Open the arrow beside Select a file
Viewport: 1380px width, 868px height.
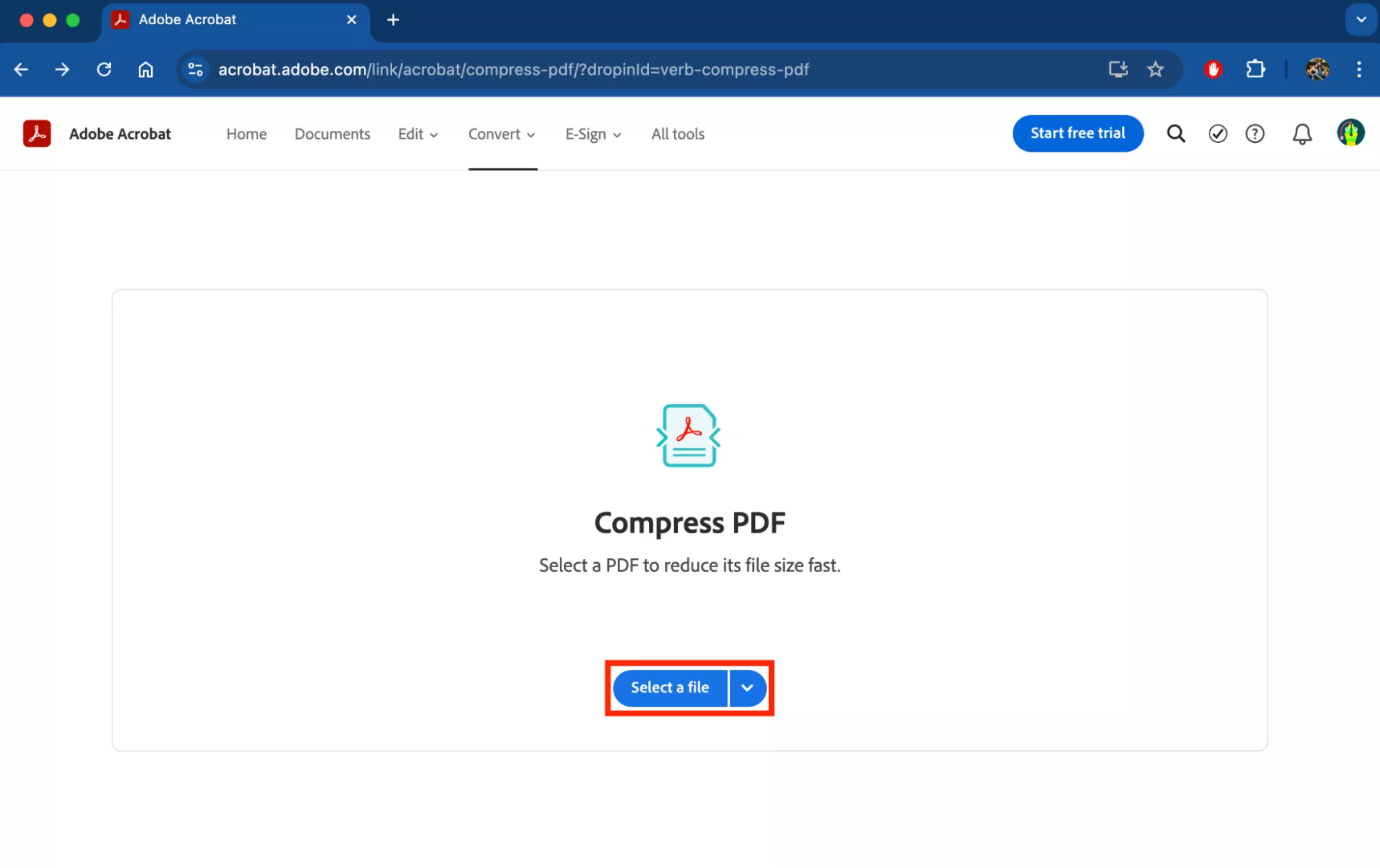[747, 688]
